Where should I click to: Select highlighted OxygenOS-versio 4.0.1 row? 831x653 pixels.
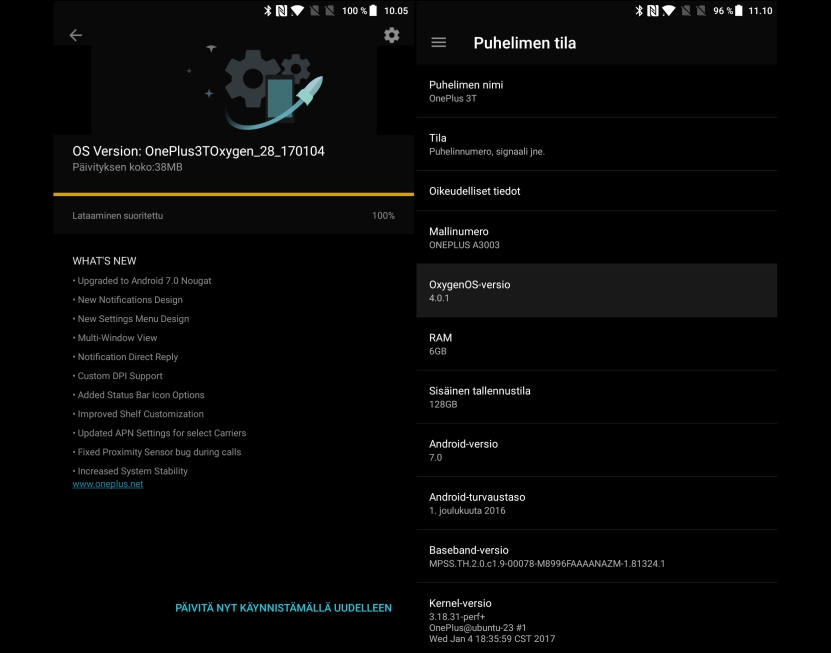(x=597, y=290)
